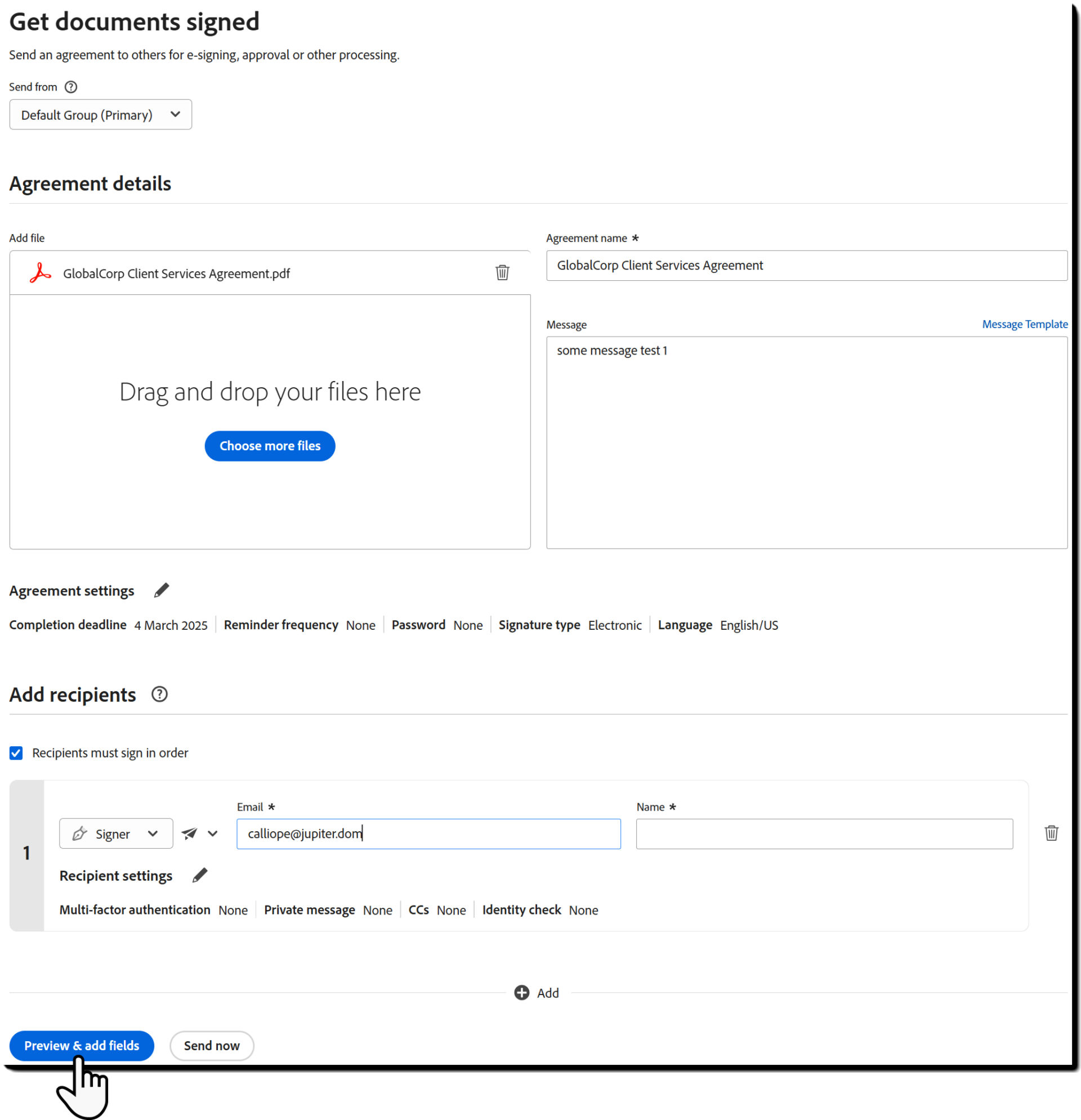Viewport: 1081px width, 1120px height.
Task: Click the recipient row delete trash icon
Action: coord(1051,833)
